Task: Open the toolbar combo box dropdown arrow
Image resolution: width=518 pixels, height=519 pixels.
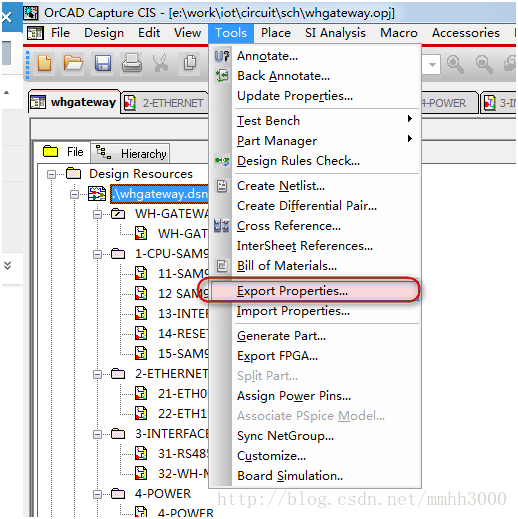Action: 432,65
